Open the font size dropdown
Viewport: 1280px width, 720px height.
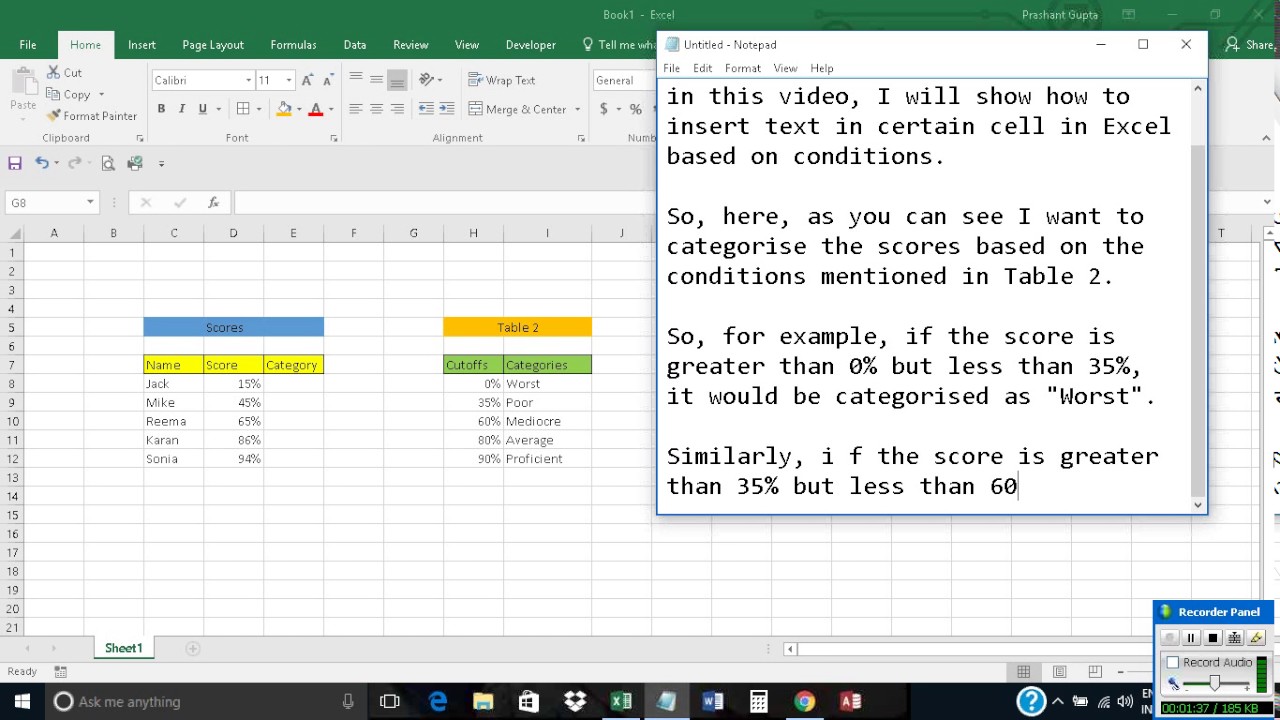[x=289, y=80]
